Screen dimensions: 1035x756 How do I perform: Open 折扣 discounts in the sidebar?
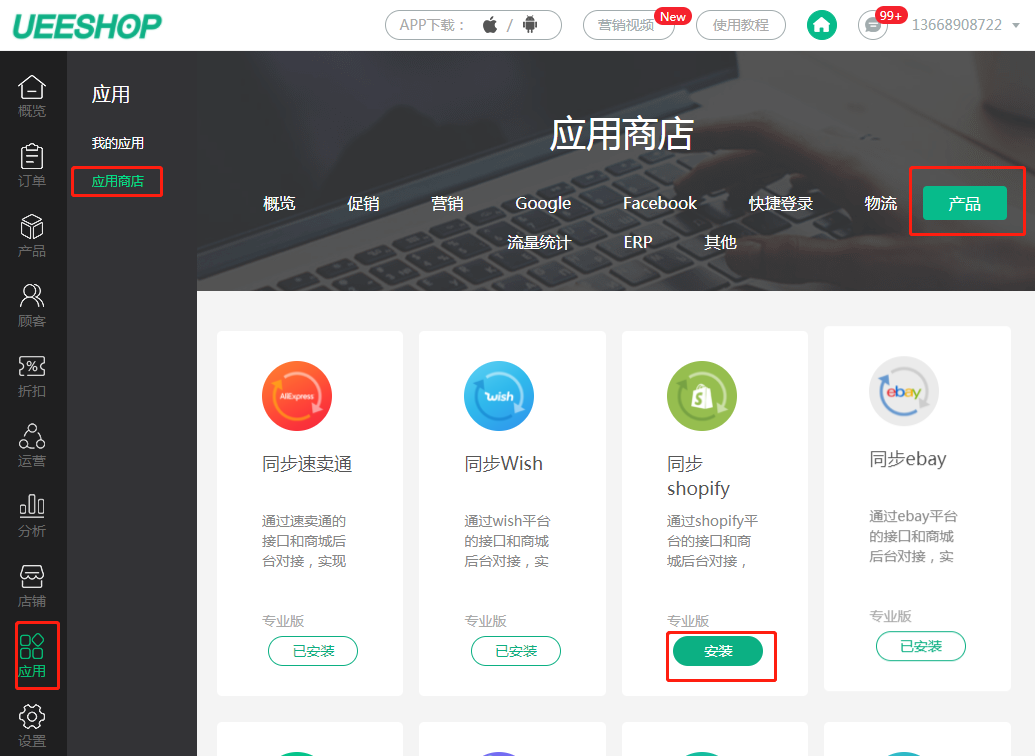pyautogui.click(x=32, y=376)
